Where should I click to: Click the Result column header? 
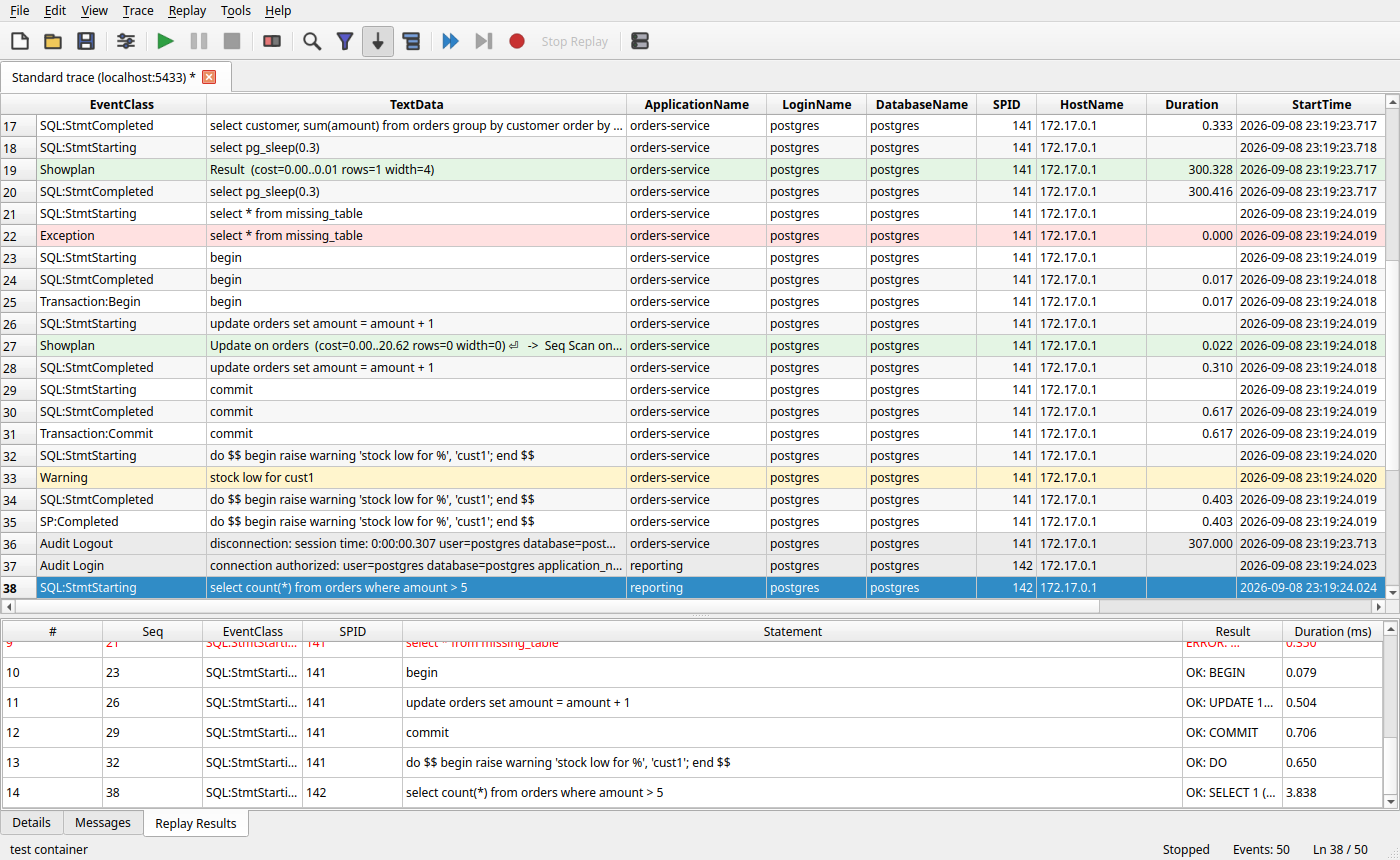[1232, 631]
